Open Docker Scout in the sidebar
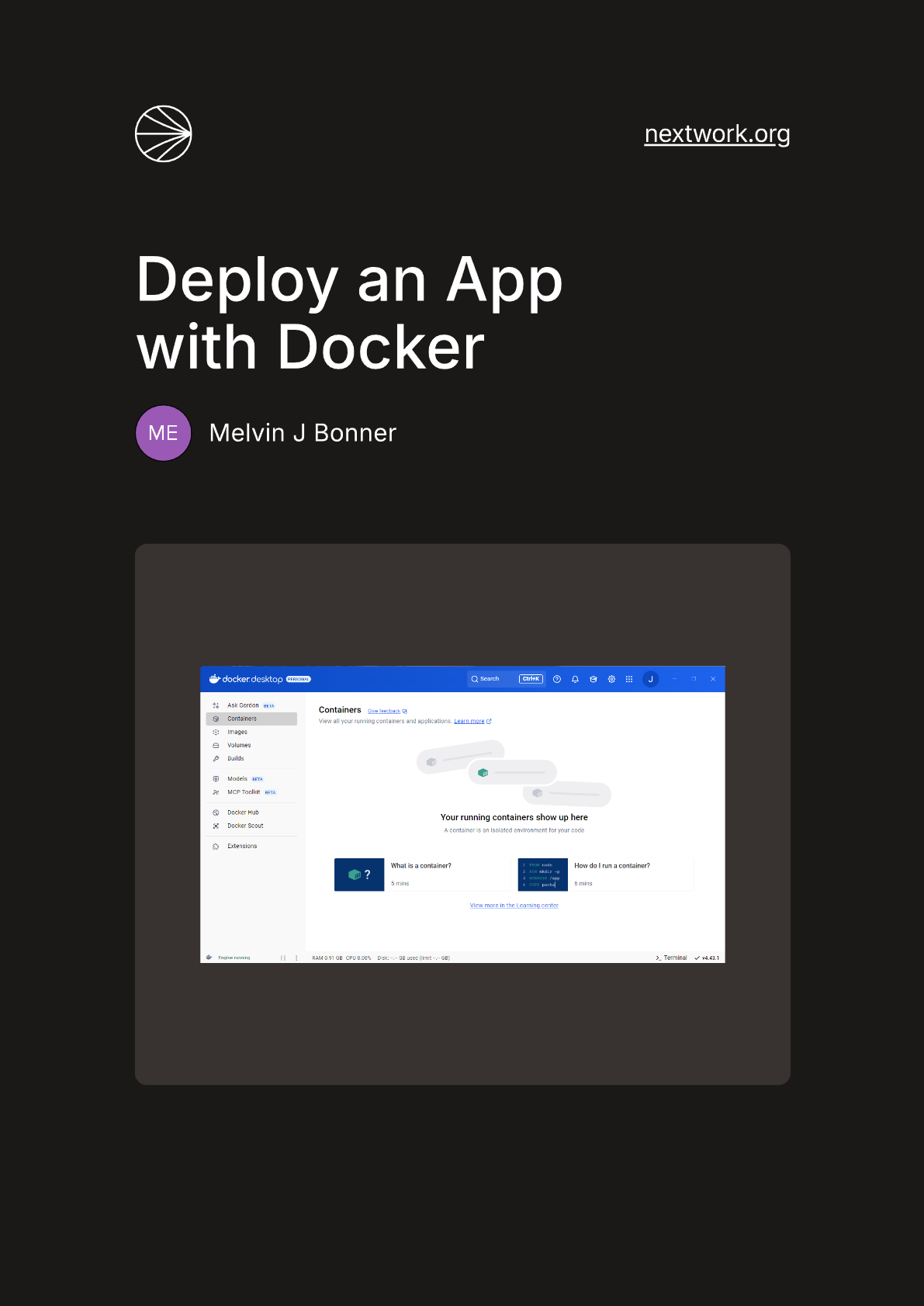The width and height of the screenshot is (924, 1306). tap(251, 826)
